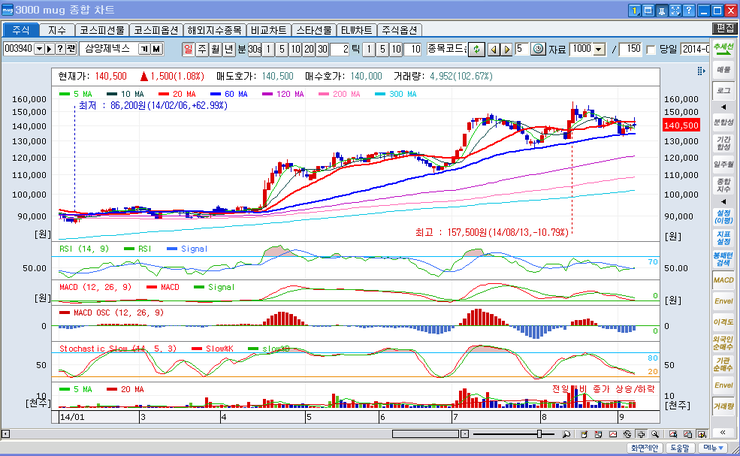The width and height of the screenshot is (740, 456).
Task: Open the 해외지수종목 tab
Action: 214,30
